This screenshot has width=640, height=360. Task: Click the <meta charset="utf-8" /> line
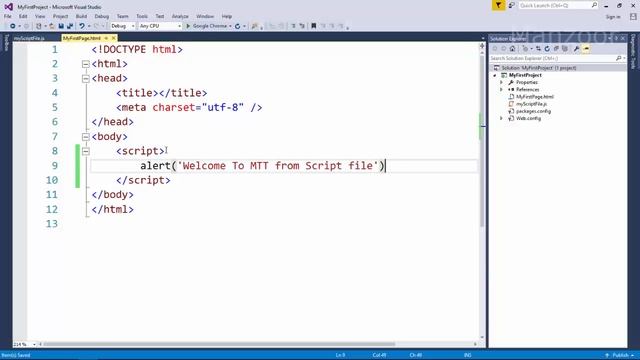(189, 108)
